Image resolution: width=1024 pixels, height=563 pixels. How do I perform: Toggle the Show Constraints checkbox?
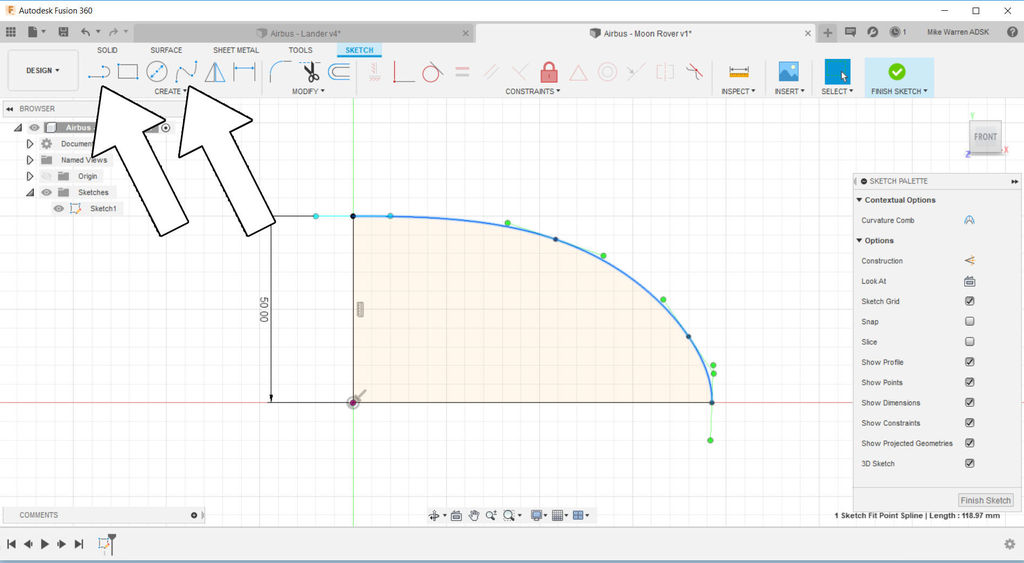pos(970,423)
